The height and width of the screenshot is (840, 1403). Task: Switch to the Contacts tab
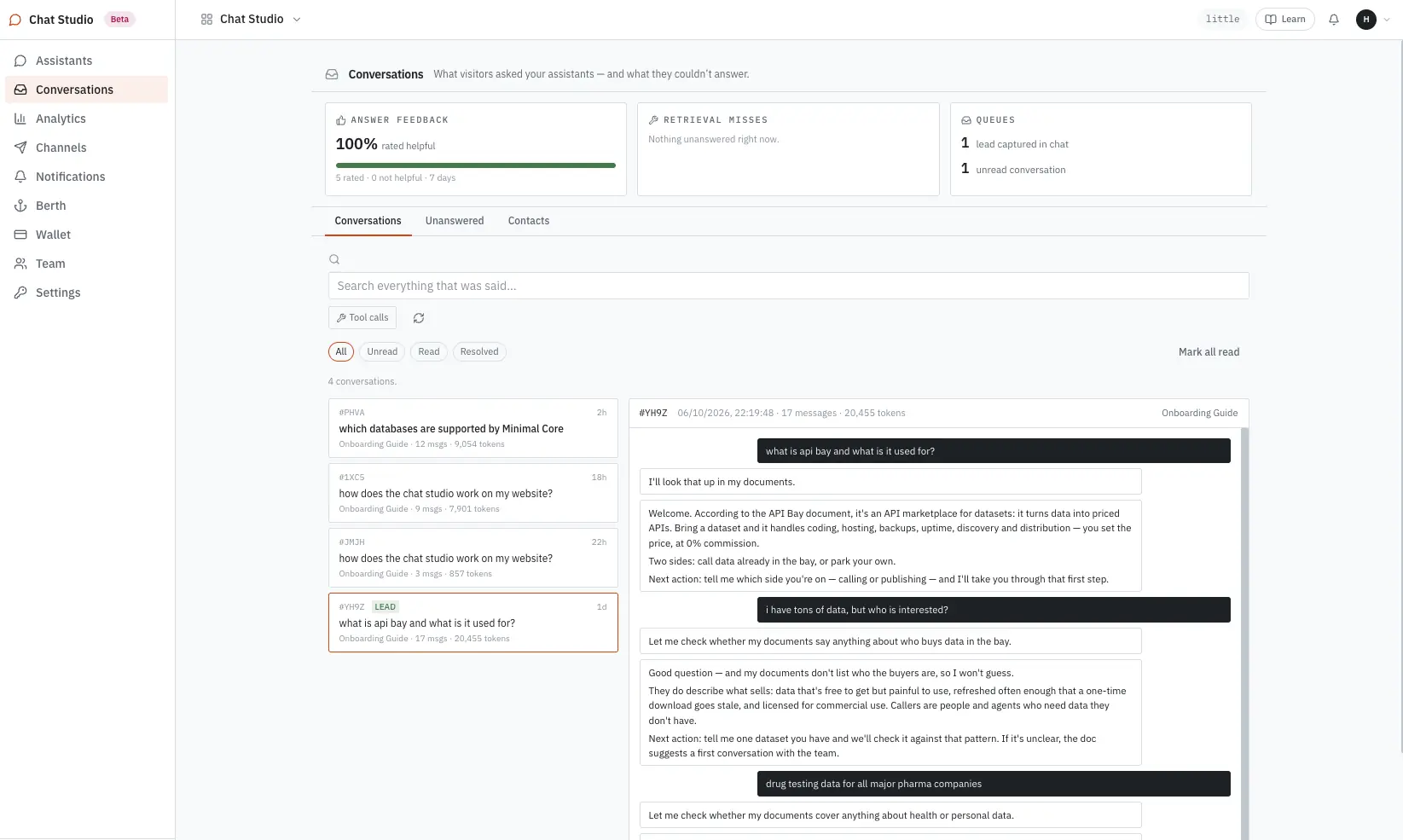click(529, 221)
